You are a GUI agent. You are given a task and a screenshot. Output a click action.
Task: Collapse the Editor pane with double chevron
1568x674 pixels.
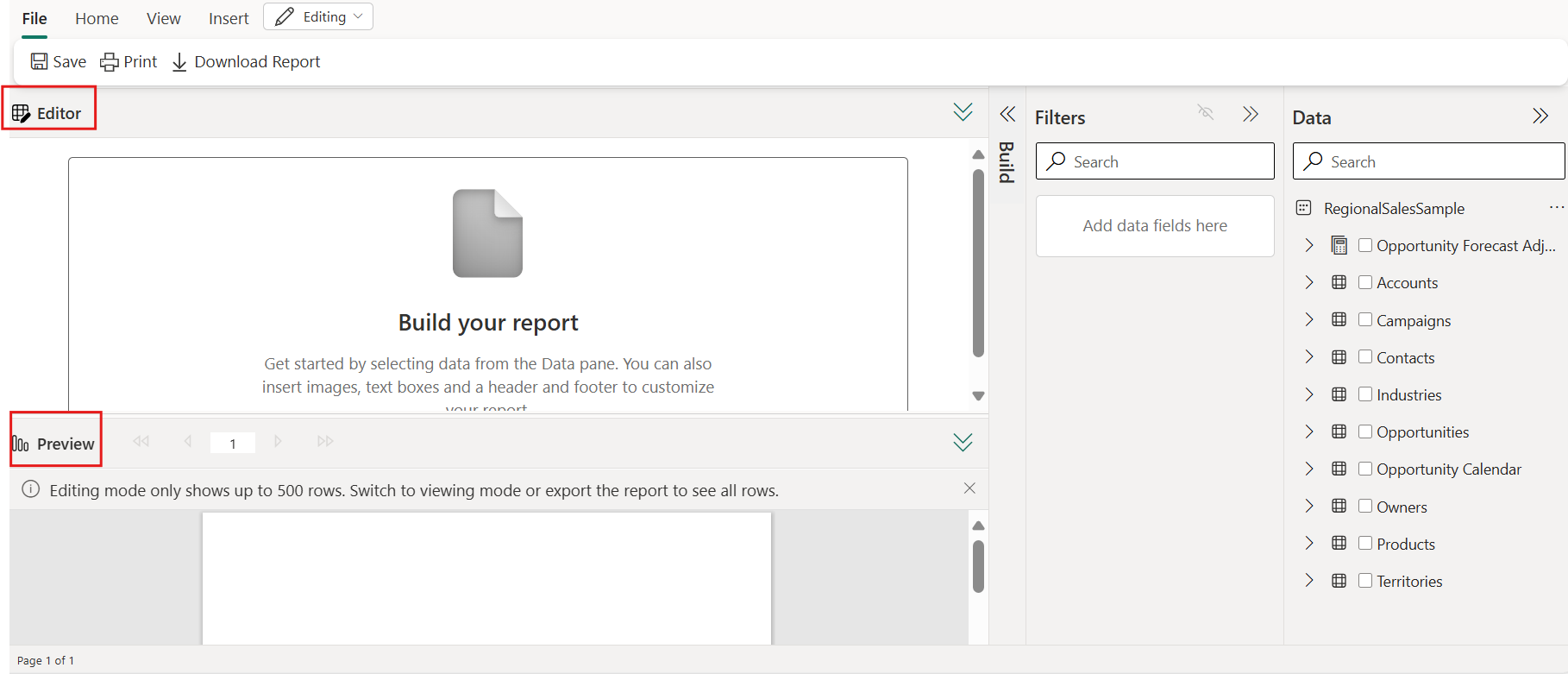[963, 112]
